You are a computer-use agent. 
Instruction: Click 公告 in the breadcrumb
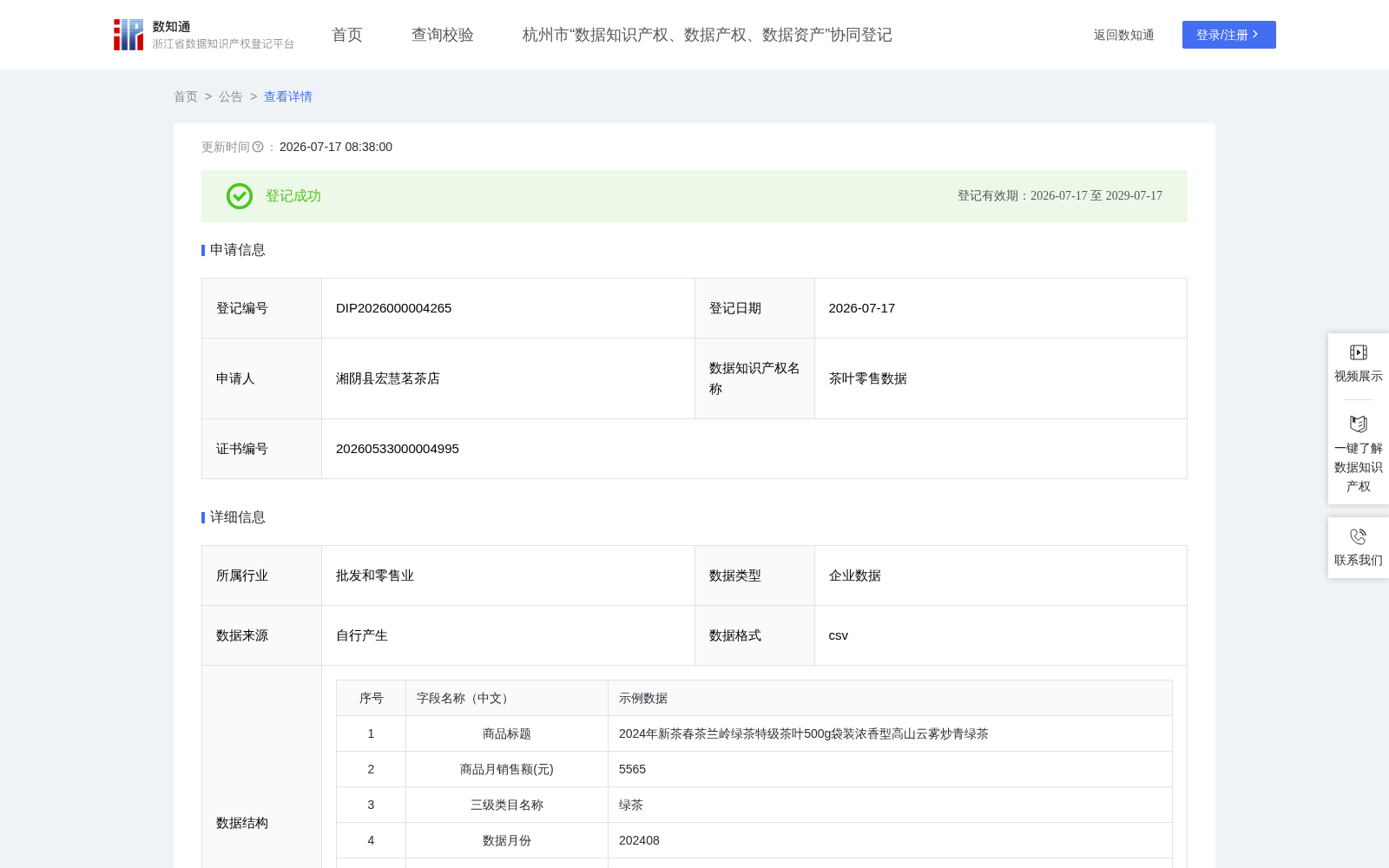pyautogui.click(x=231, y=96)
